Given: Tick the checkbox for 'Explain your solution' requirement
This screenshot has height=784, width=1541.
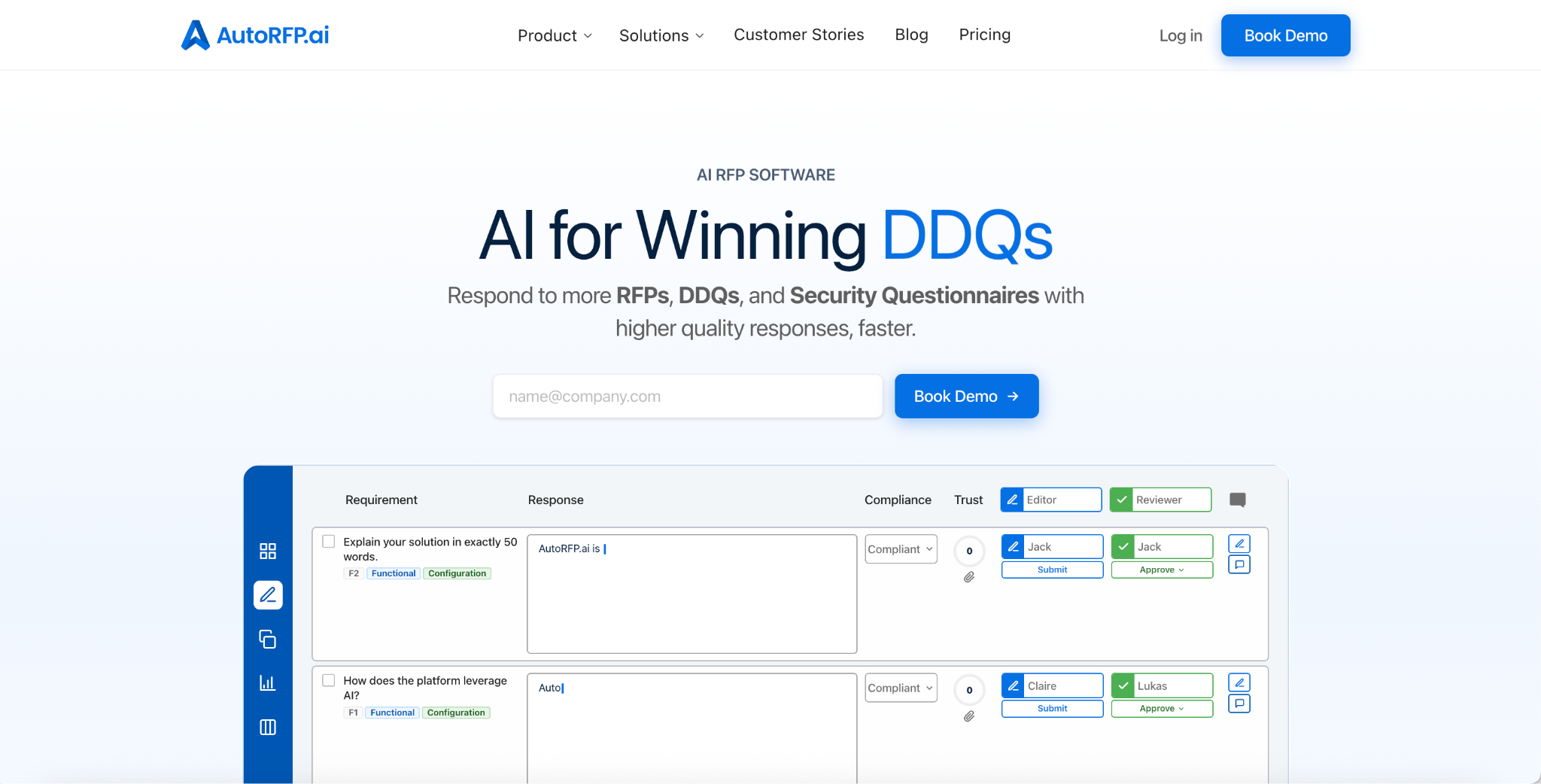Looking at the screenshot, I should pos(329,542).
